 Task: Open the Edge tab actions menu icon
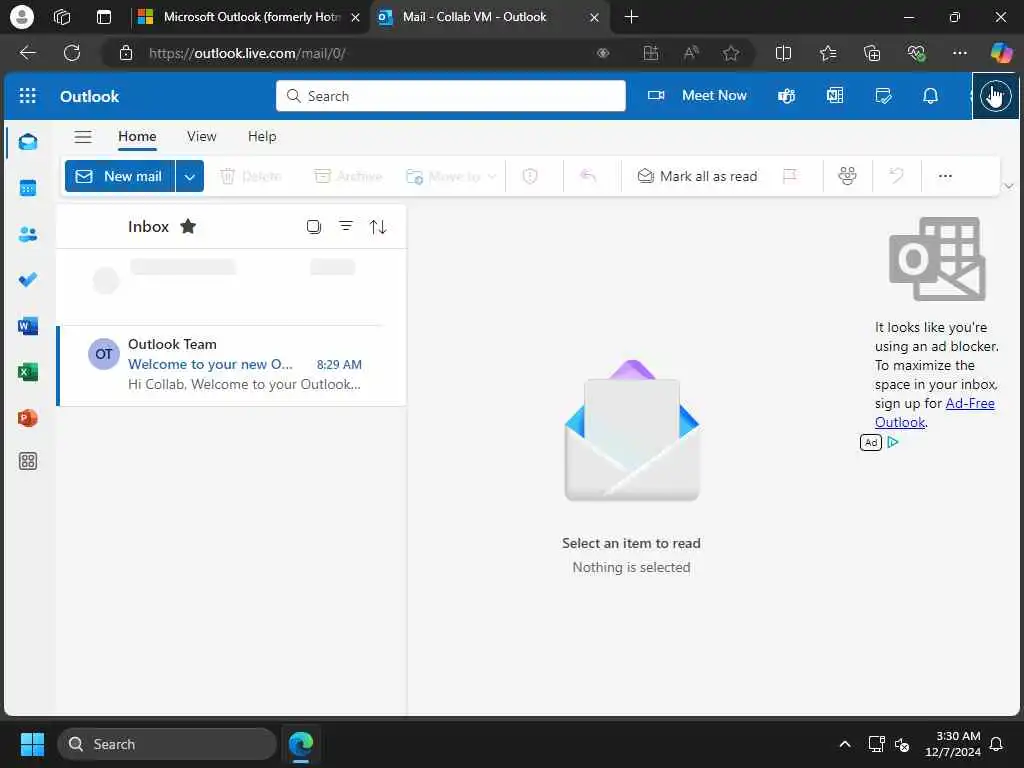[104, 17]
